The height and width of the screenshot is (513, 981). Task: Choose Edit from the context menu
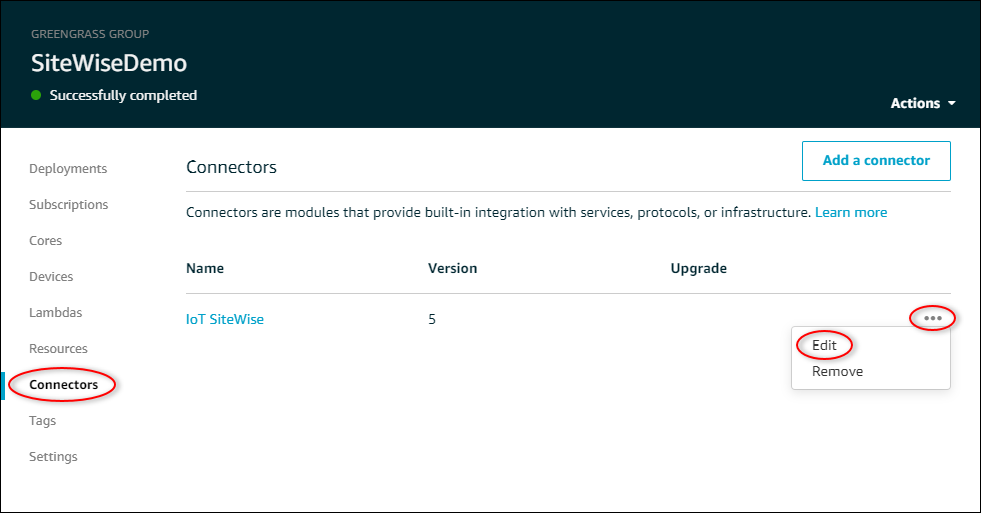click(x=824, y=345)
